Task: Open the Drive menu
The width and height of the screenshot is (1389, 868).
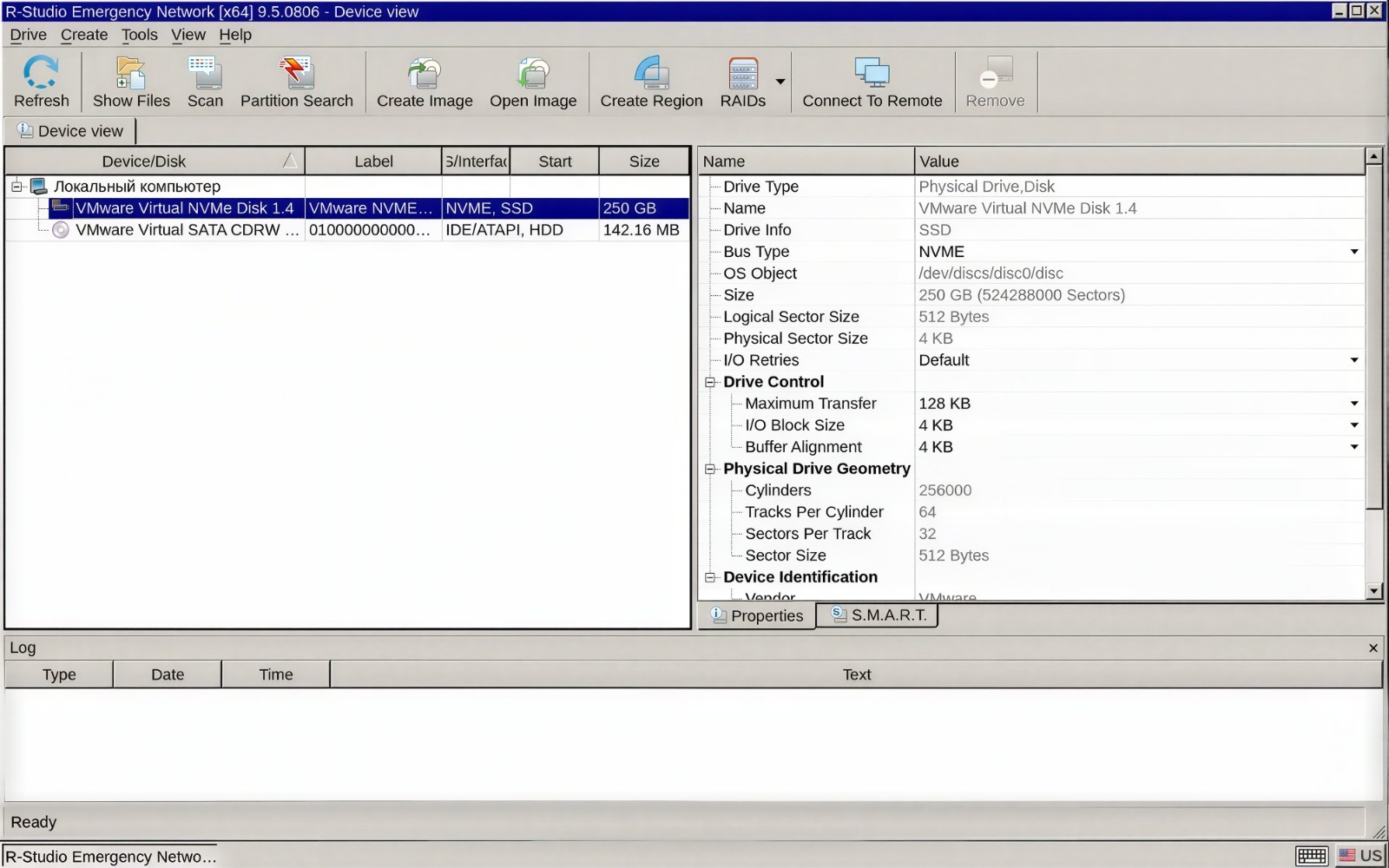Action: click(28, 35)
